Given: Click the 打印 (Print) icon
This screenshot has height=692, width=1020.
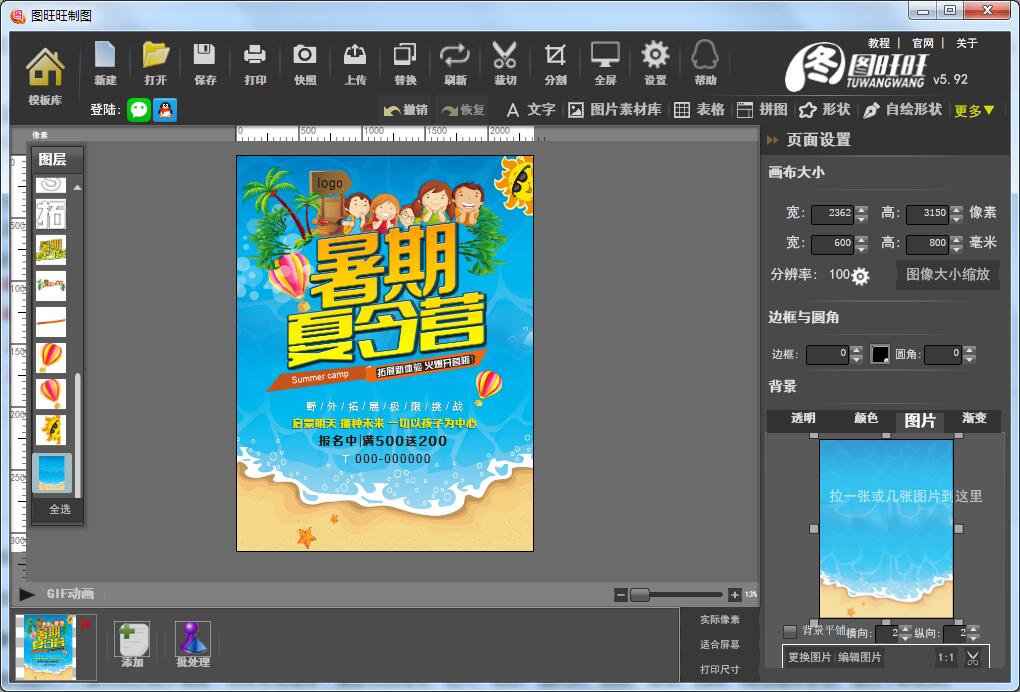Looking at the screenshot, I should [255, 60].
